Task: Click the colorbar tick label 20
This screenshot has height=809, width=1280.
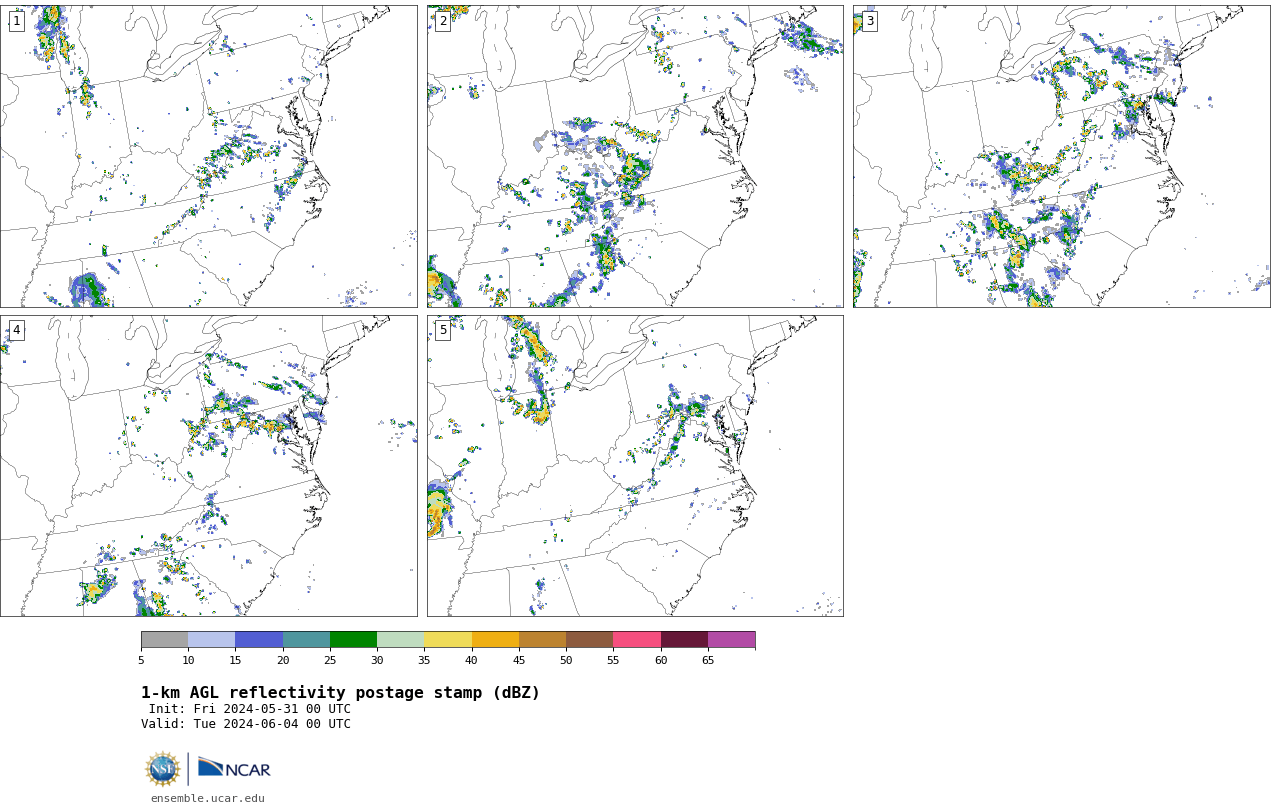Action: pyautogui.click(x=283, y=660)
